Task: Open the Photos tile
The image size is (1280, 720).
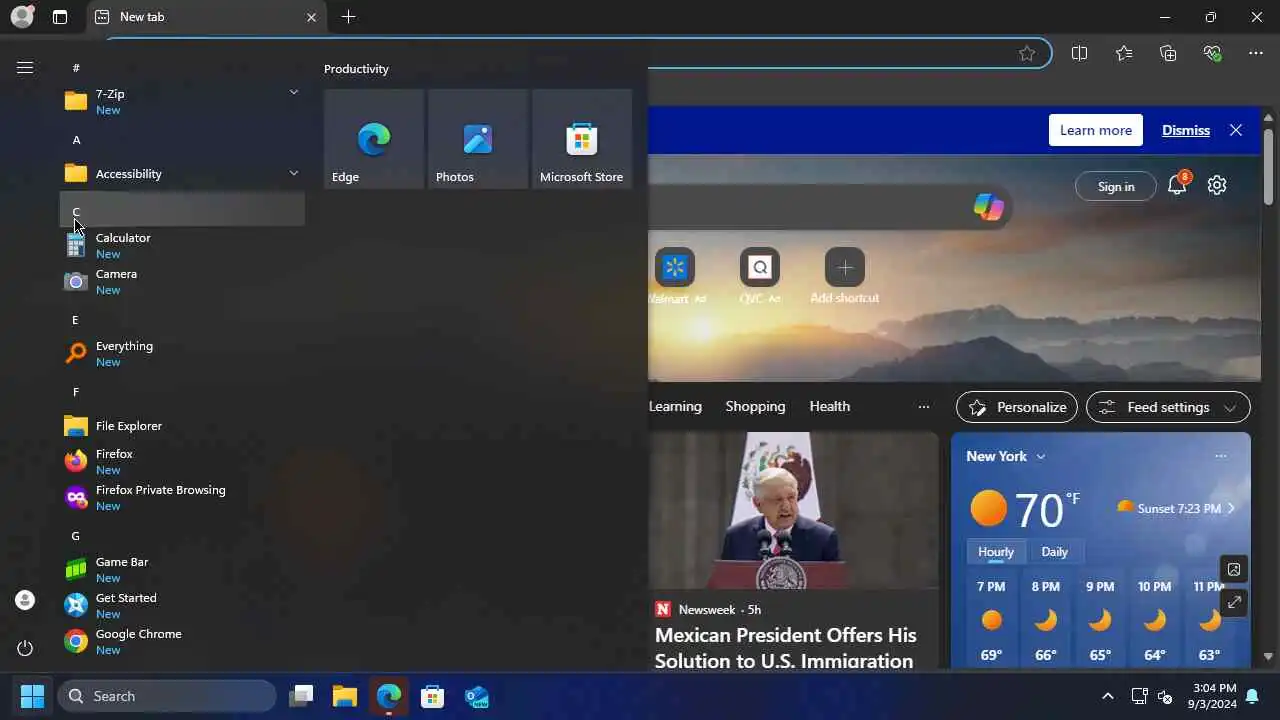Action: click(x=478, y=139)
